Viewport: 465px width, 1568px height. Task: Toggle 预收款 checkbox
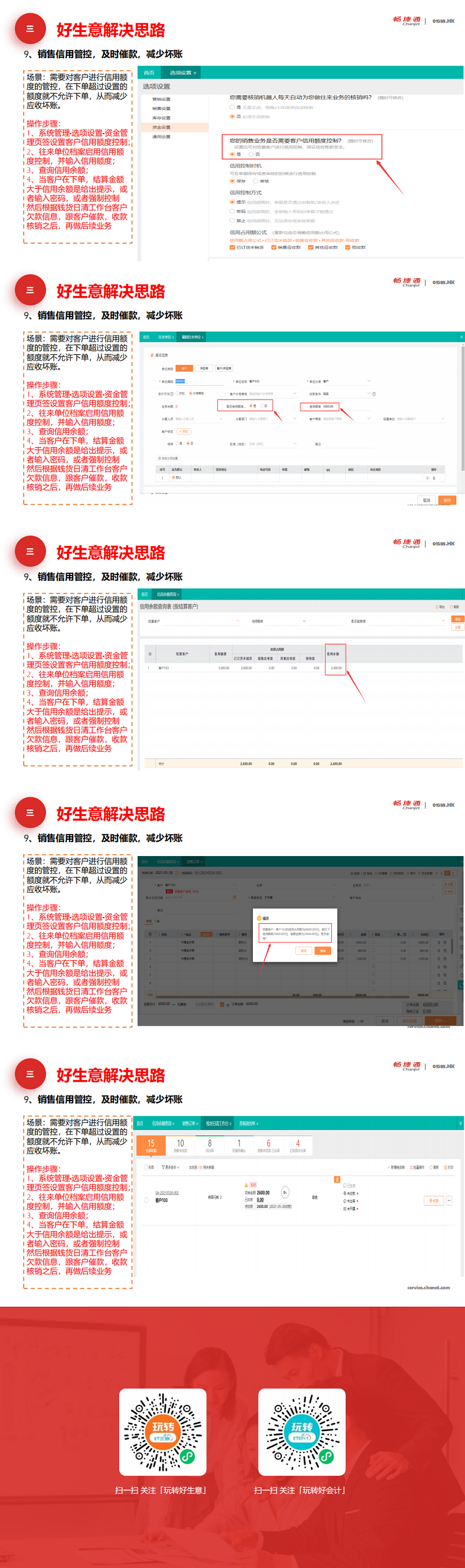(x=348, y=247)
